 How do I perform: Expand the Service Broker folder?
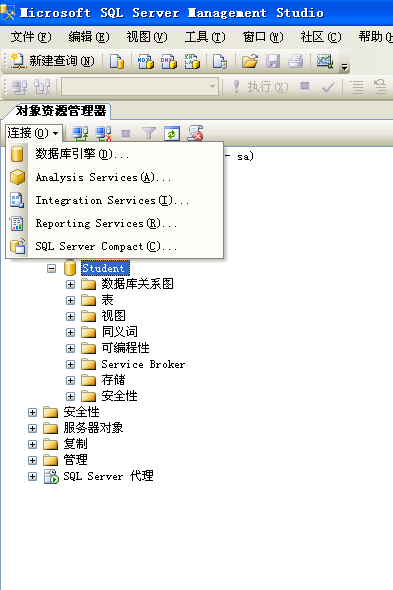click(x=70, y=364)
